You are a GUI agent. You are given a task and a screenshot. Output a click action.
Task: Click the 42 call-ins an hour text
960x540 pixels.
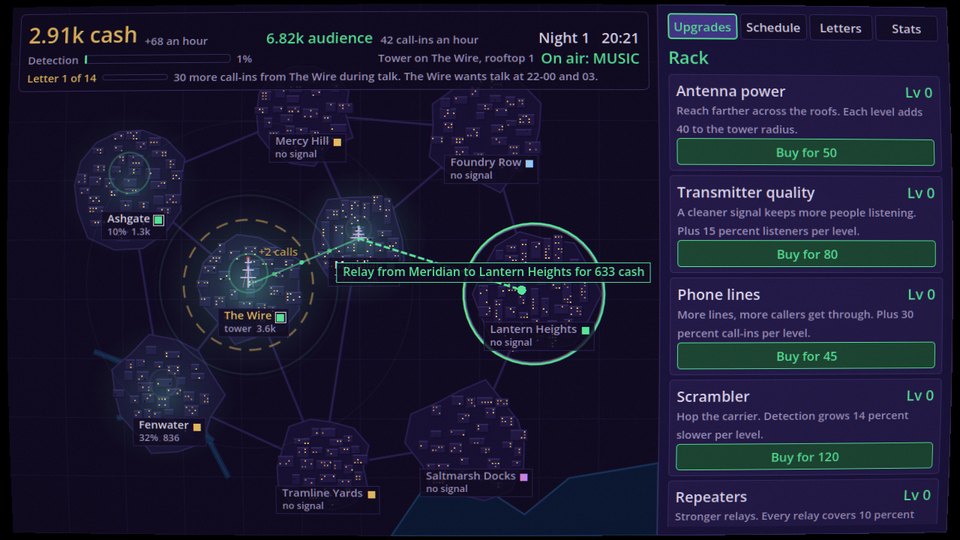(429, 40)
